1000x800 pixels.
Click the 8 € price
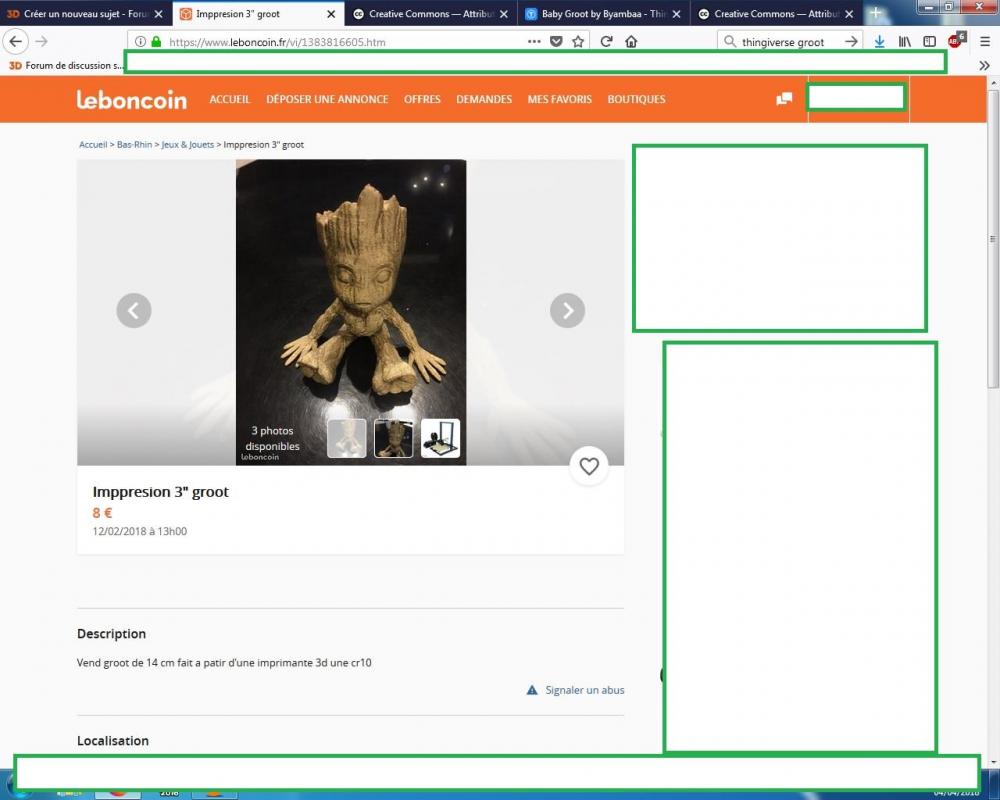(102, 513)
